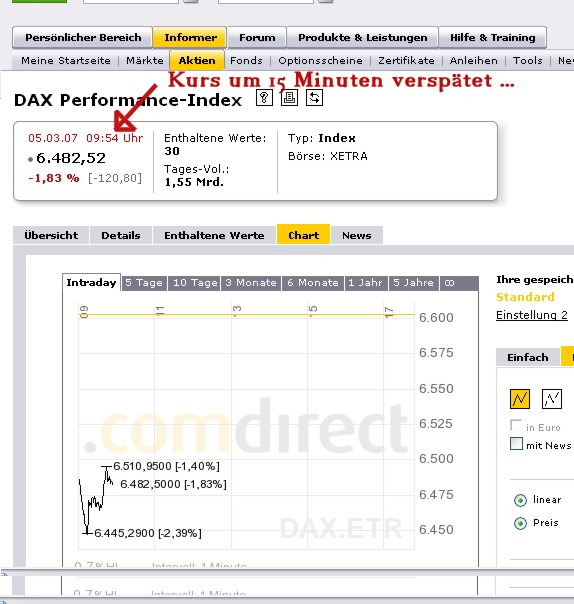Click the refresh arrows icon beside DAX title

tap(314, 97)
